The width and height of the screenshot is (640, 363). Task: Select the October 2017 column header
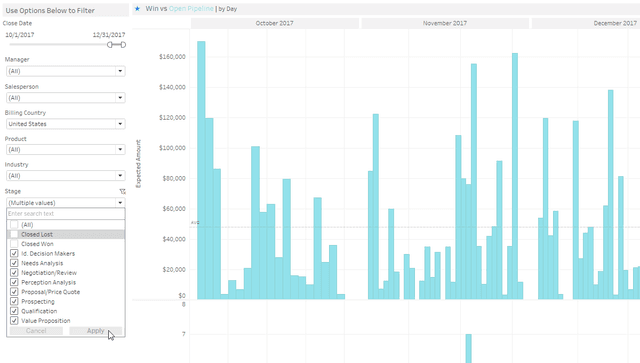275,23
